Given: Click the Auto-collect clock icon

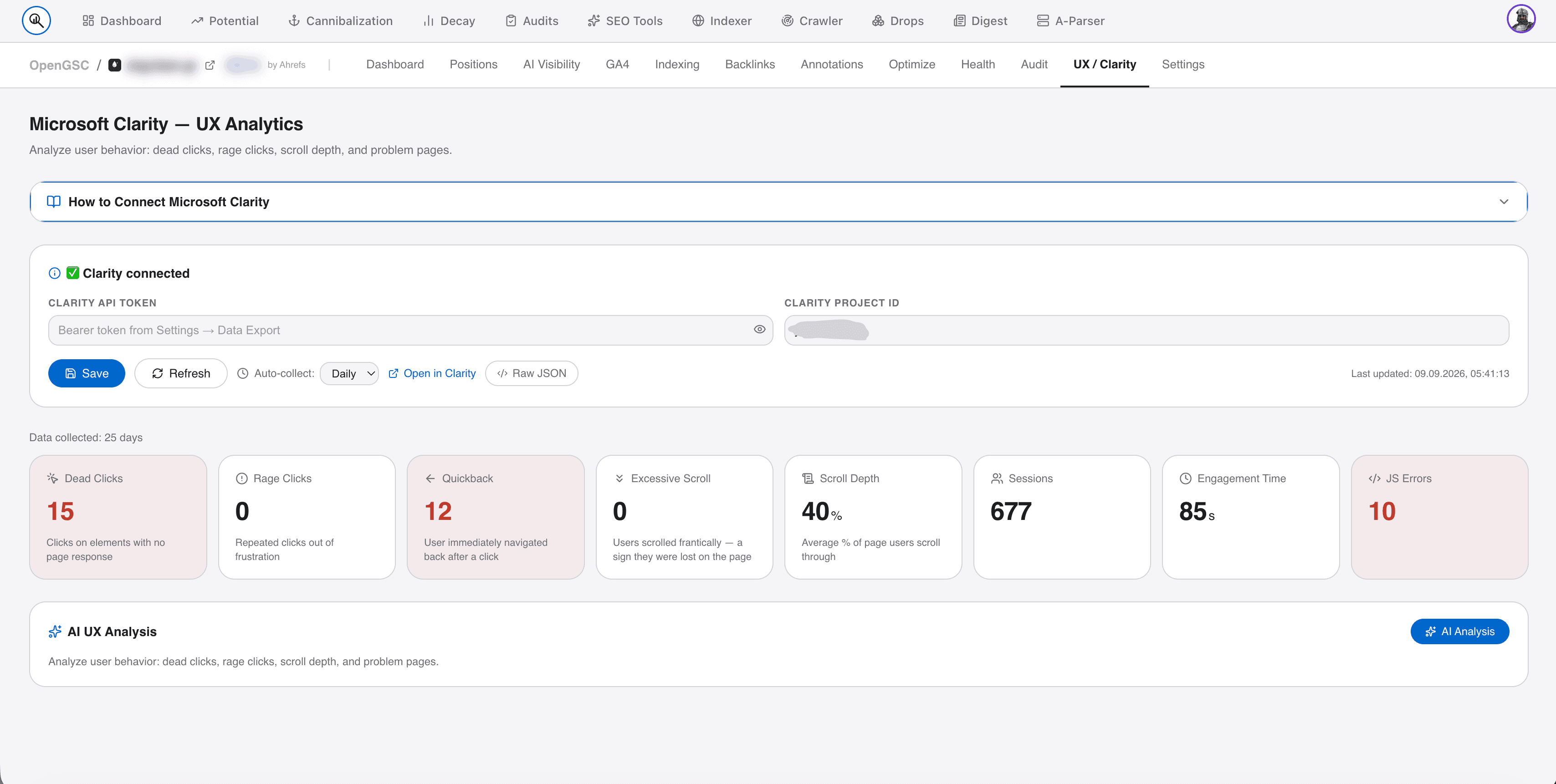Looking at the screenshot, I should click(243, 374).
